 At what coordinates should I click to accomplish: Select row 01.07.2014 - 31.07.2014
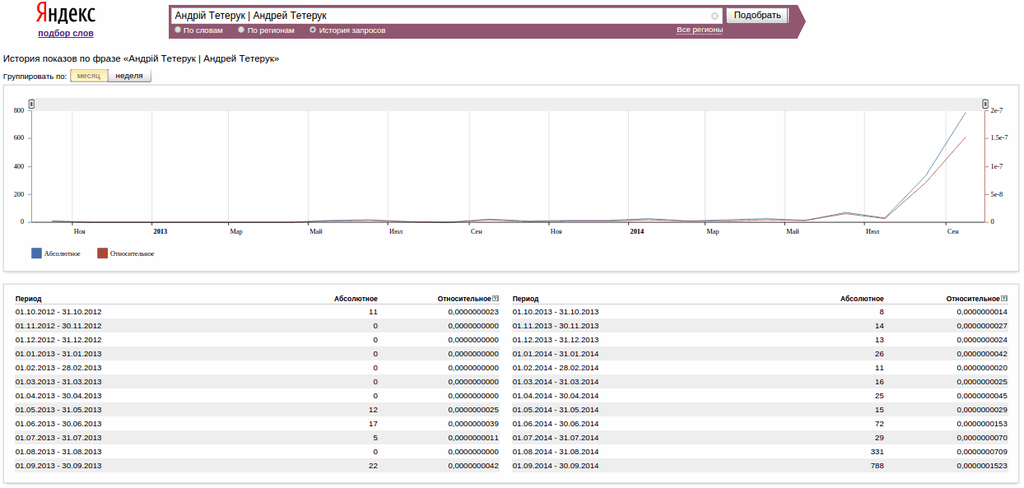(x=760, y=438)
